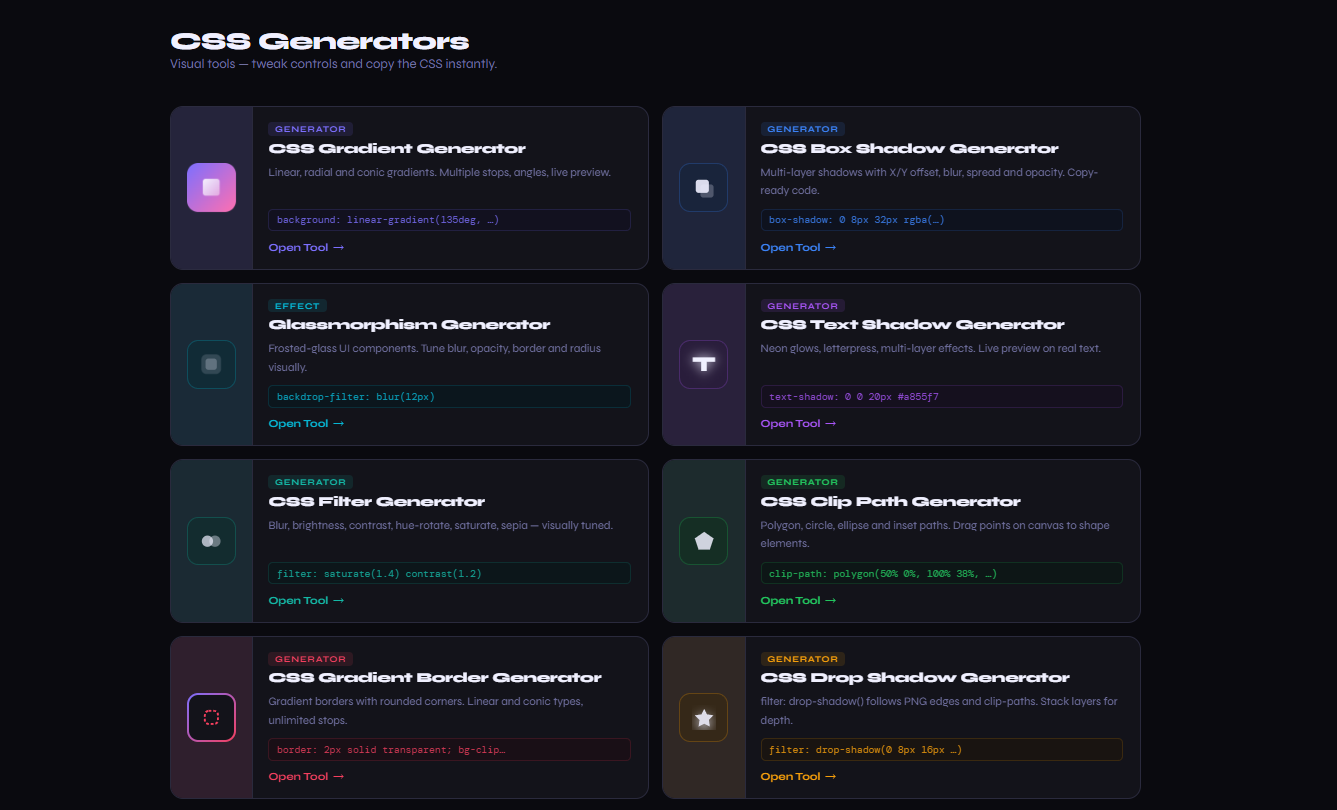
Task: Open Tool link for CSS Drop Shadow Generator
Action: (798, 777)
